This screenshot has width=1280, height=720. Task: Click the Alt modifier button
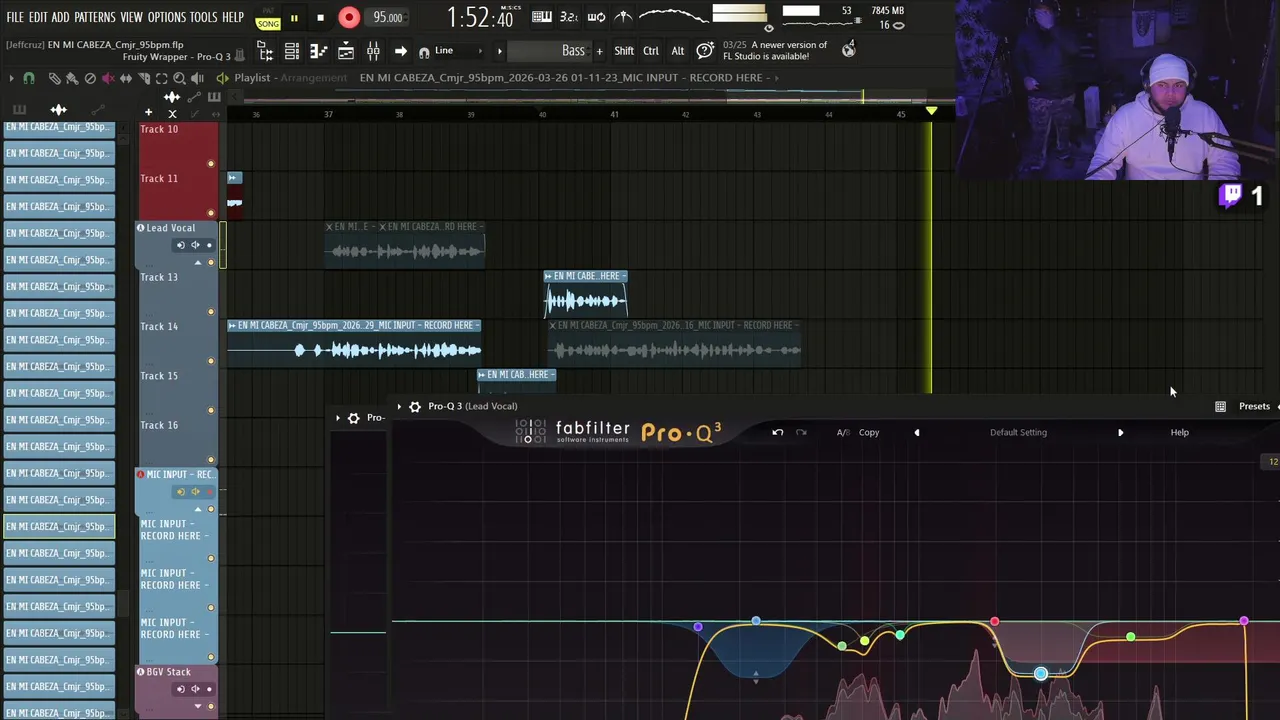click(678, 51)
